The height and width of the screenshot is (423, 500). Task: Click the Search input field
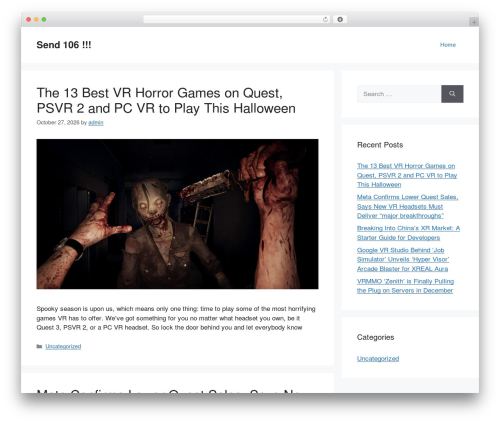click(x=399, y=94)
